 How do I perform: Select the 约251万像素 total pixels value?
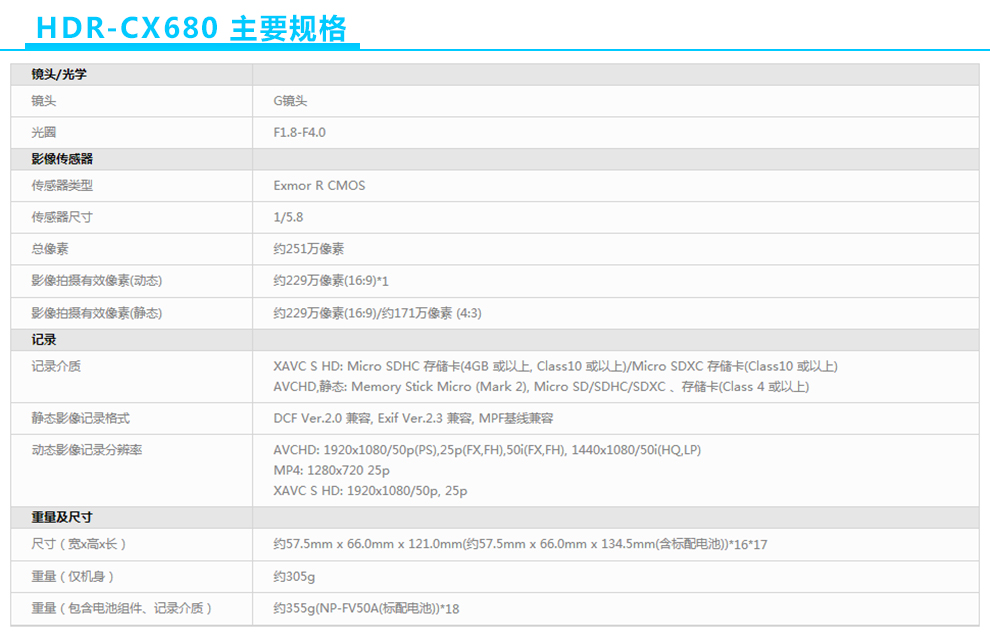pyautogui.click(x=308, y=249)
